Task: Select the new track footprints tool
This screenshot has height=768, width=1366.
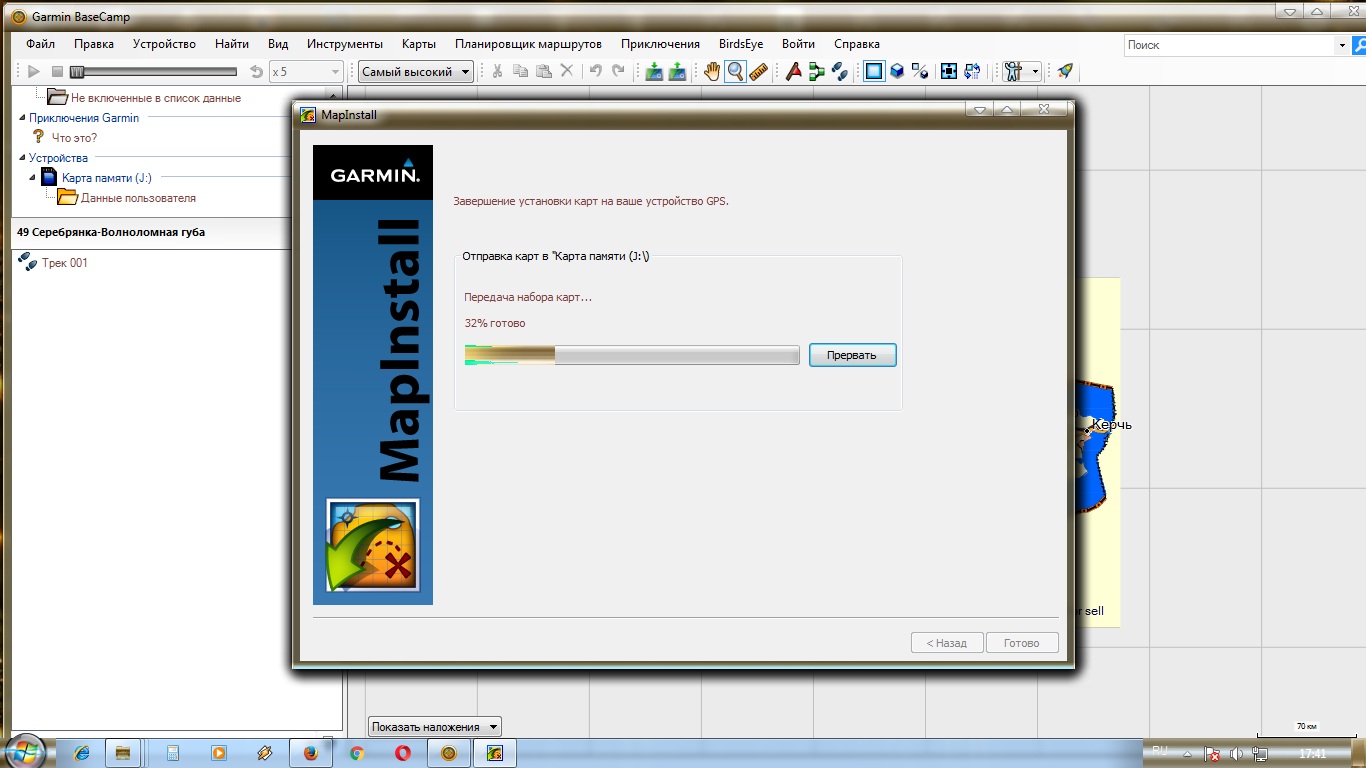Action: tap(839, 71)
